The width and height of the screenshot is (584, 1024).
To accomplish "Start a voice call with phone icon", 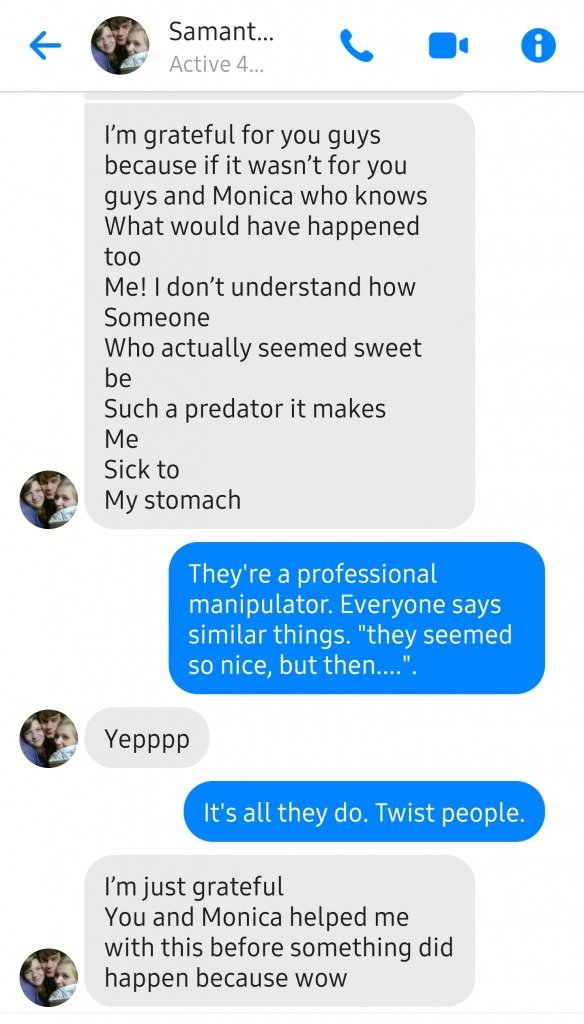I will pos(356,46).
